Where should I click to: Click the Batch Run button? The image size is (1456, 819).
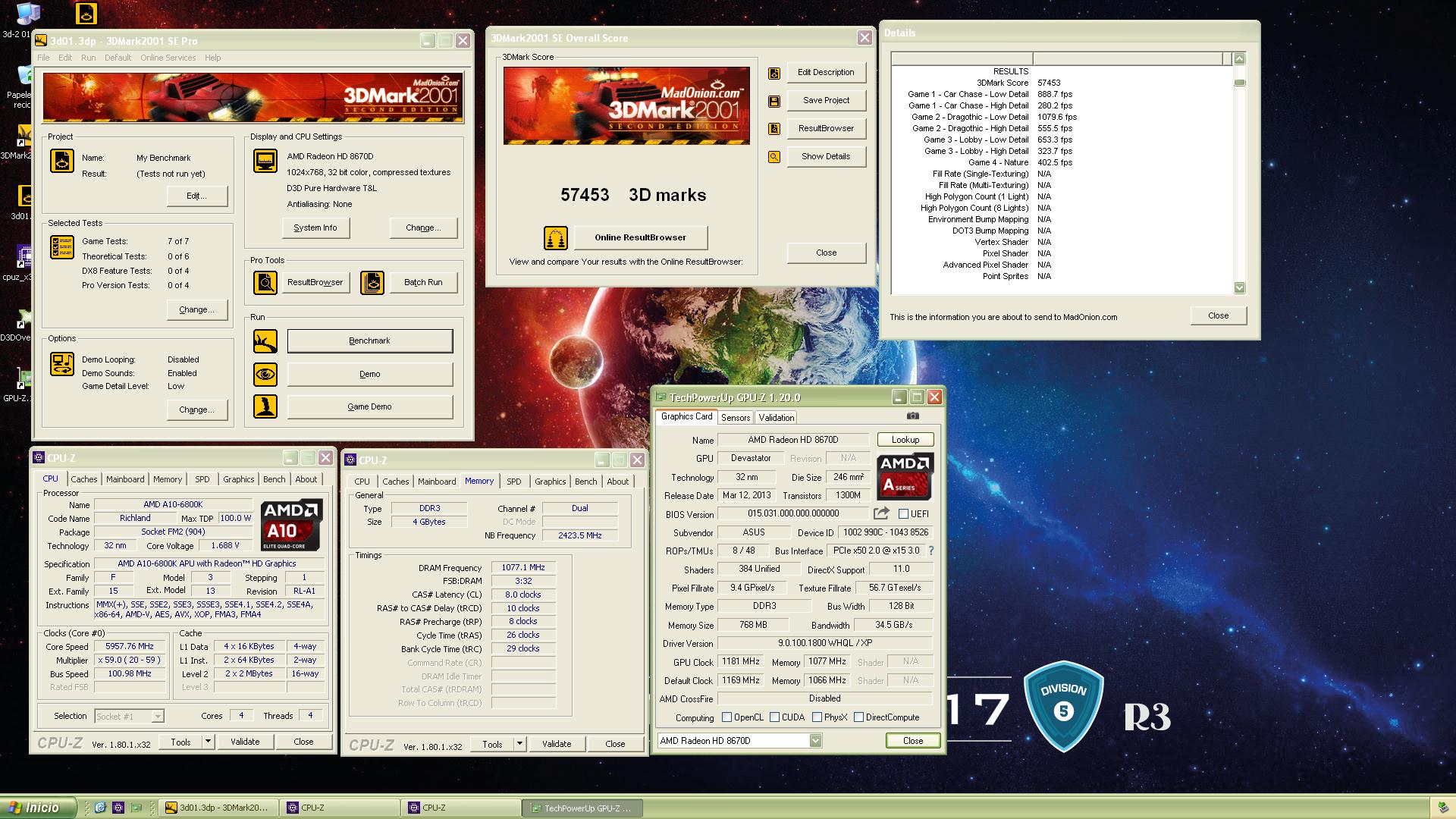[423, 283]
